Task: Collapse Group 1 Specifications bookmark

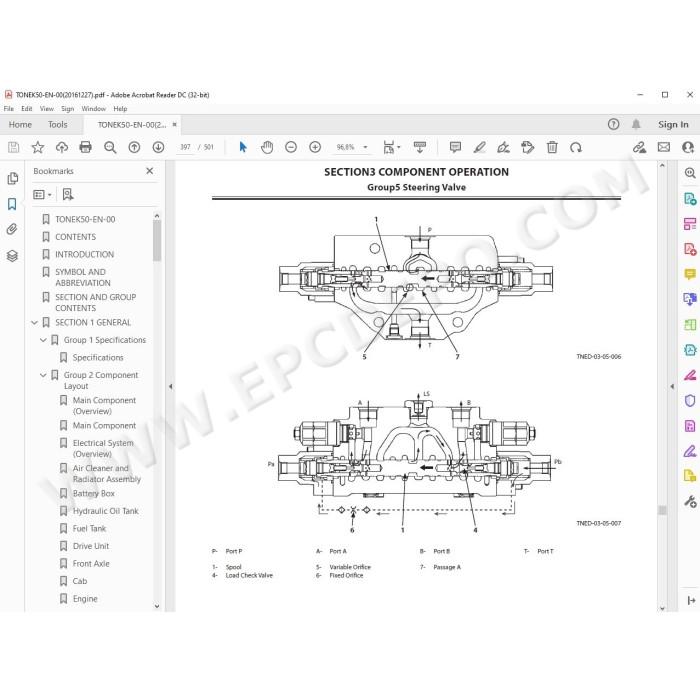Action: tap(43, 340)
